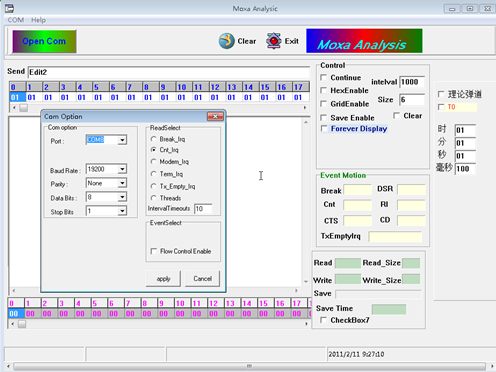Toggle the Forever Display checkbox
This screenshot has width=496, height=372.
[324, 129]
